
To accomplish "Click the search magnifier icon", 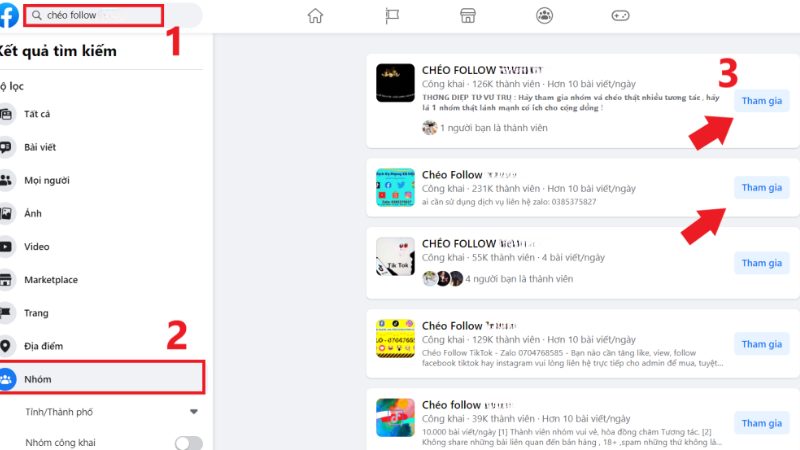I will (x=37, y=15).
